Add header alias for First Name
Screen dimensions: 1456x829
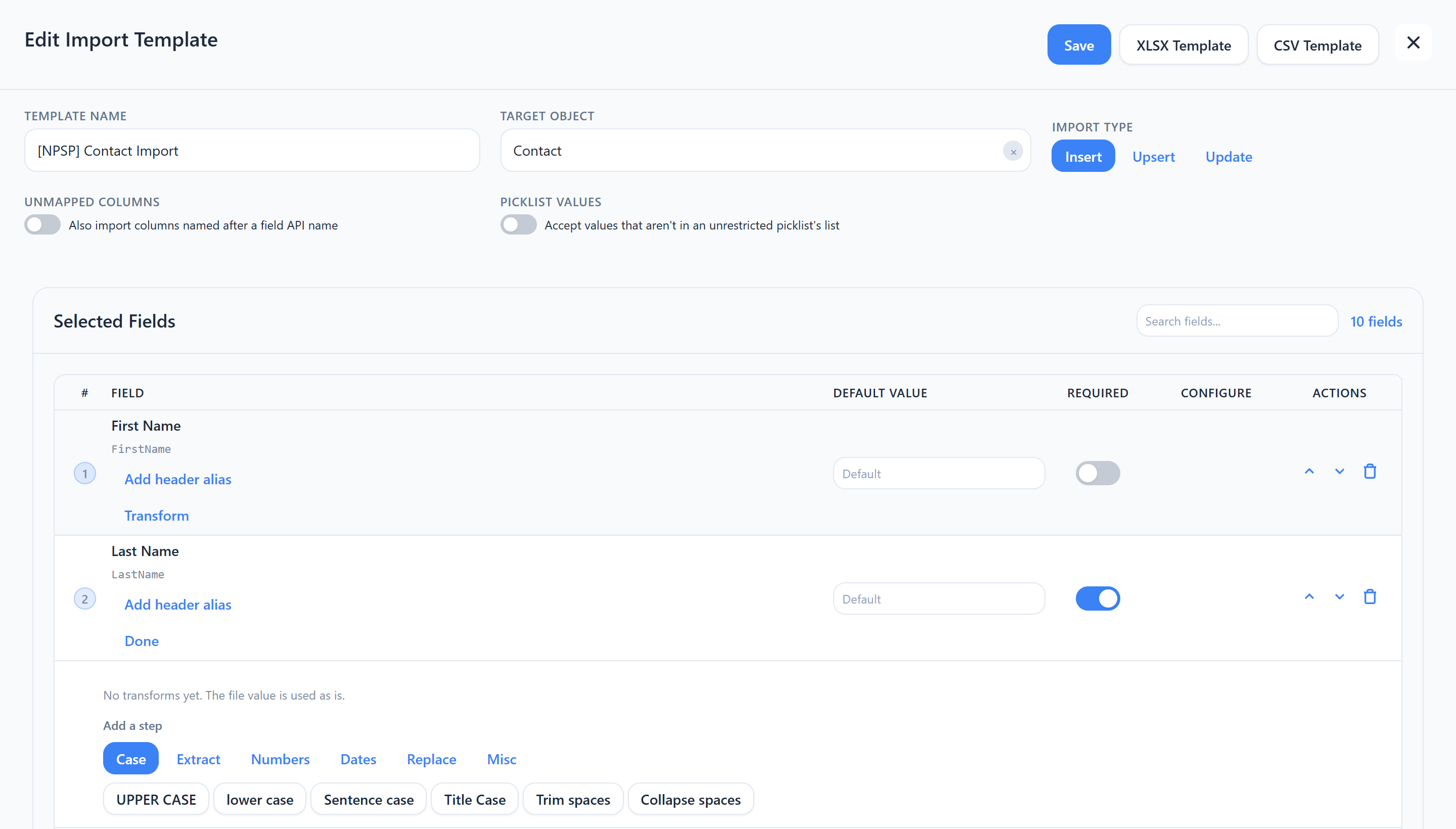[x=177, y=479]
